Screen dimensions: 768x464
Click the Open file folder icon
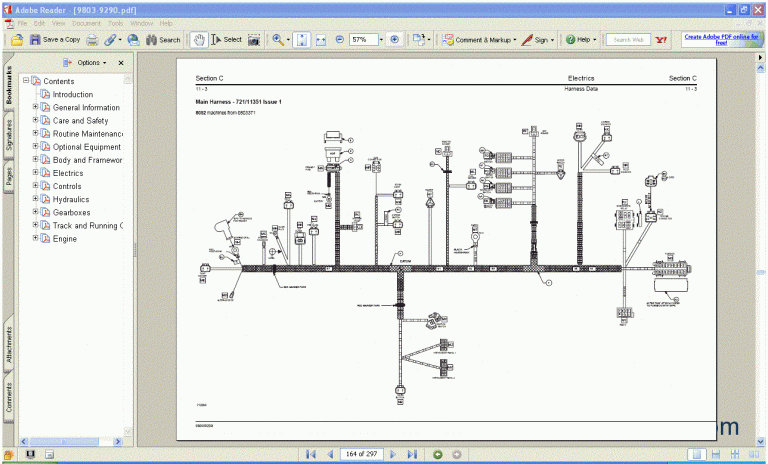point(17,40)
